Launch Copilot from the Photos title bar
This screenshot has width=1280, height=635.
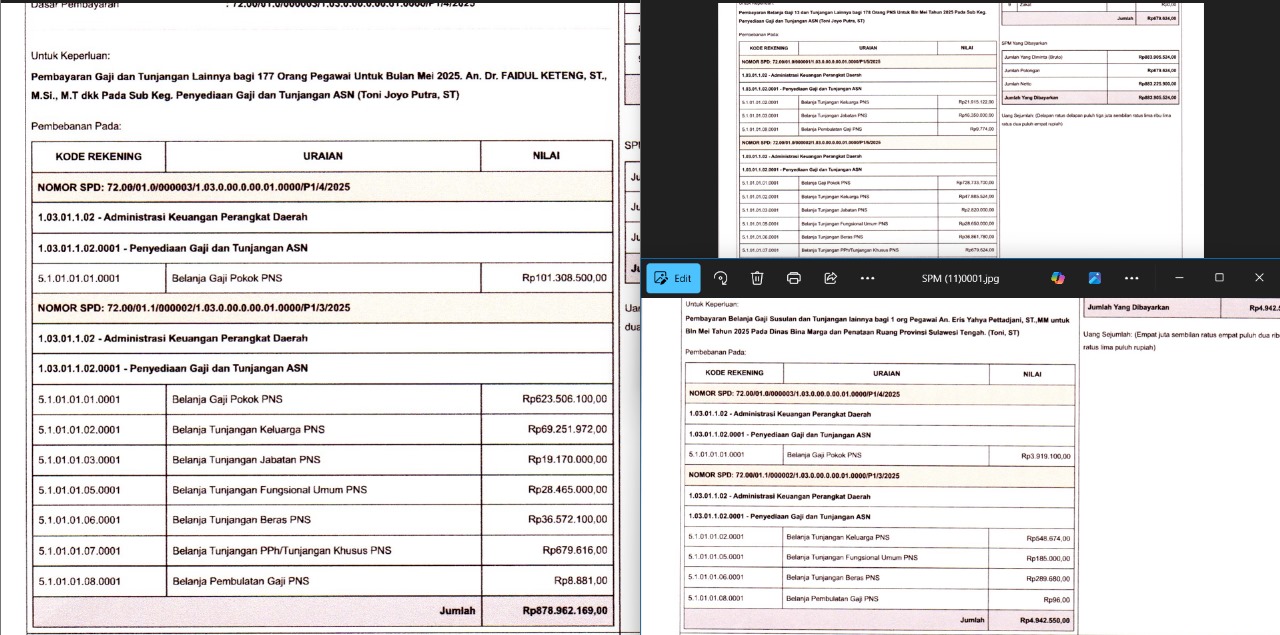[x=1058, y=278]
